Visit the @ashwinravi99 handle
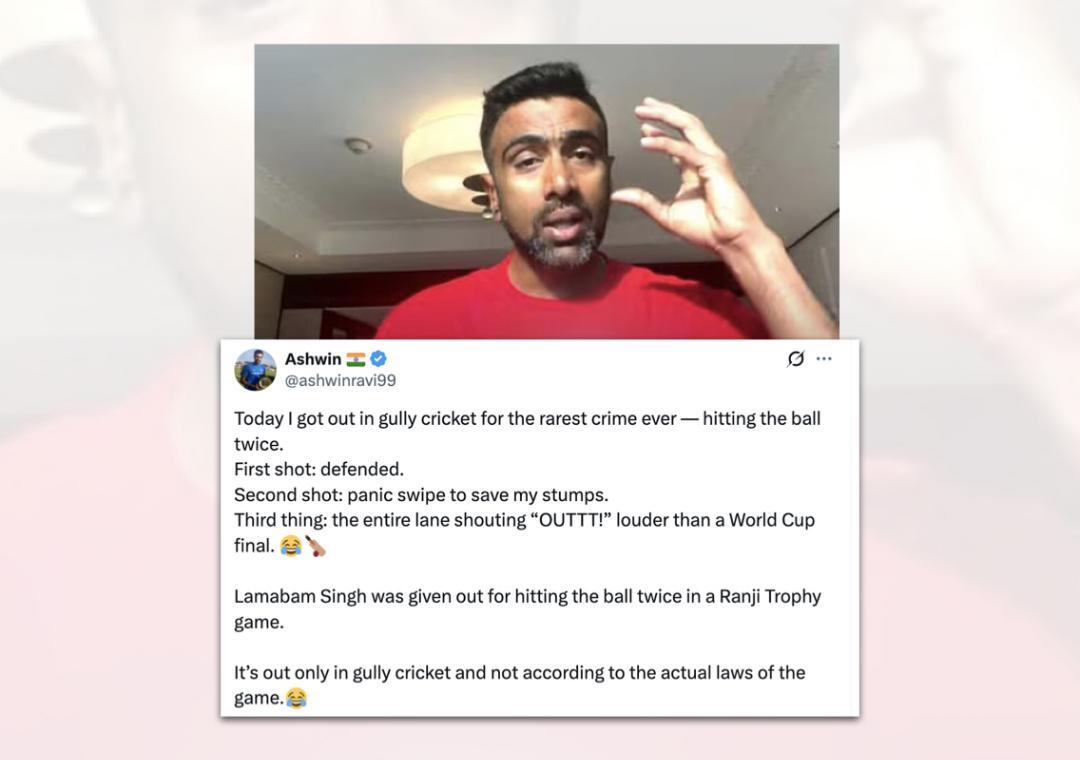The width and height of the screenshot is (1080, 760). tap(340, 380)
